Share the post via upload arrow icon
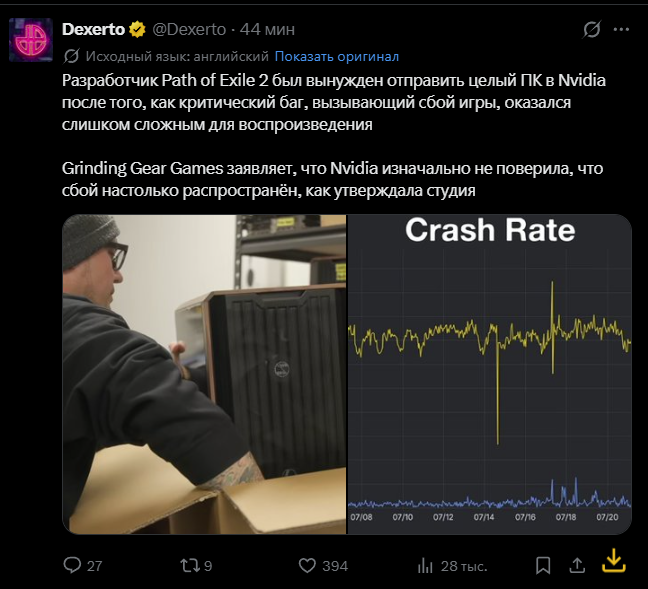Screen dimensions: 648x589 tap(577, 565)
